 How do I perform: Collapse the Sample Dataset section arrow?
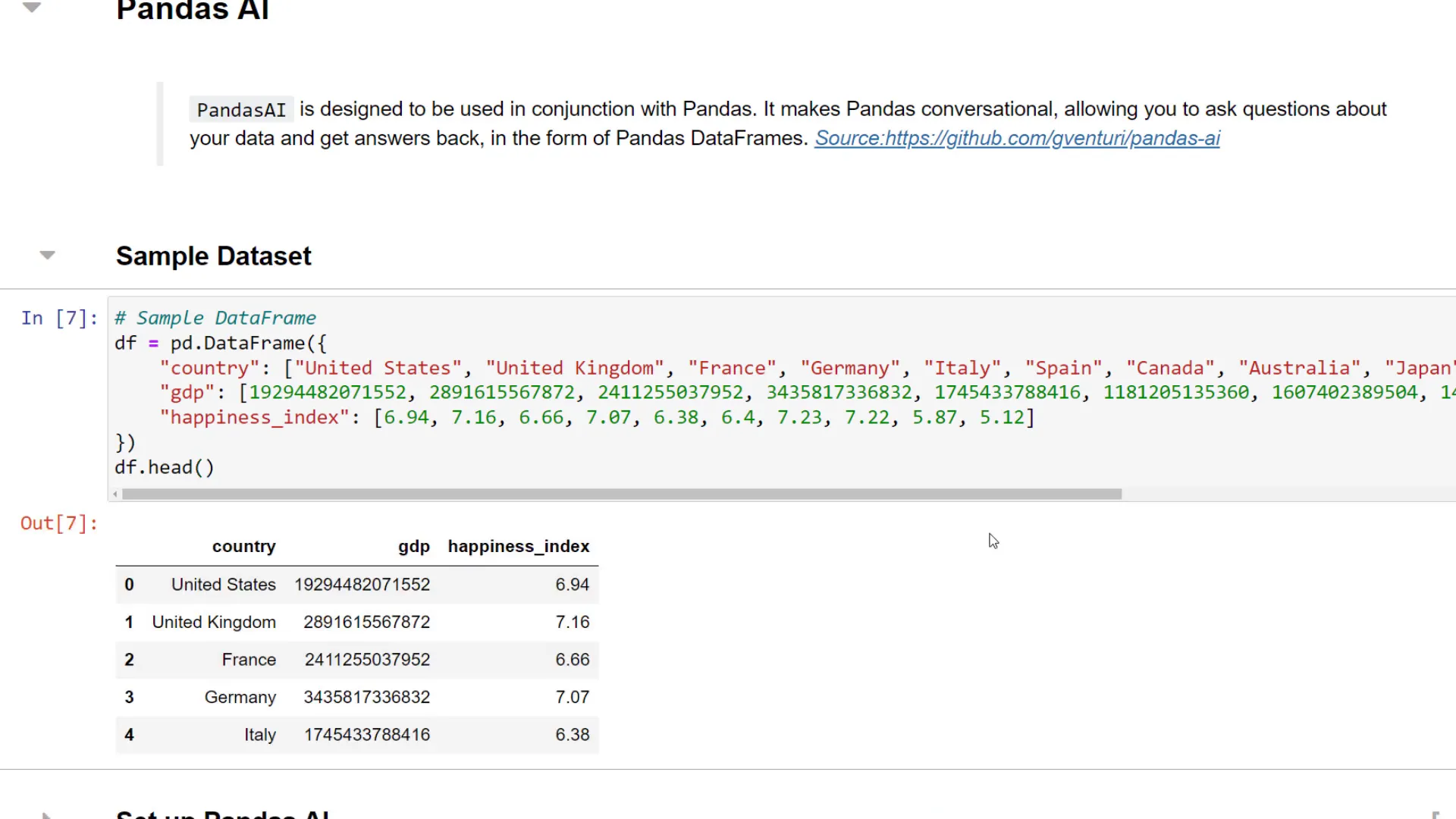tap(47, 256)
